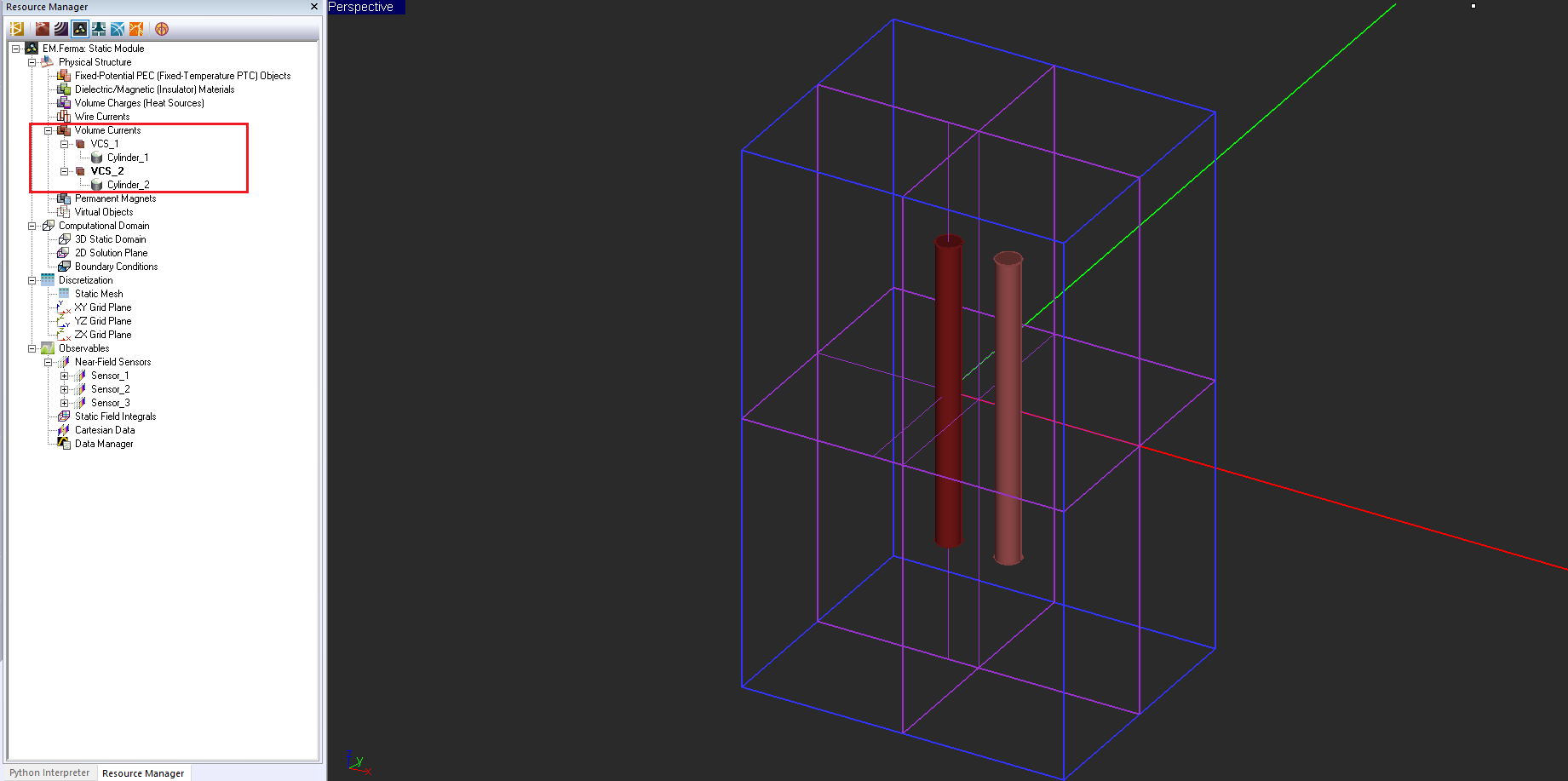Switch to the orange module toolbar icon
1568x781 pixels.
pyautogui.click(x=136, y=29)
